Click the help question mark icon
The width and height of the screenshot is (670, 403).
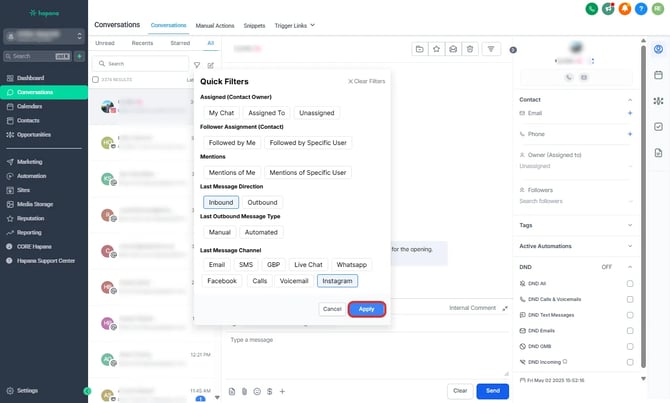pos(641,9)
